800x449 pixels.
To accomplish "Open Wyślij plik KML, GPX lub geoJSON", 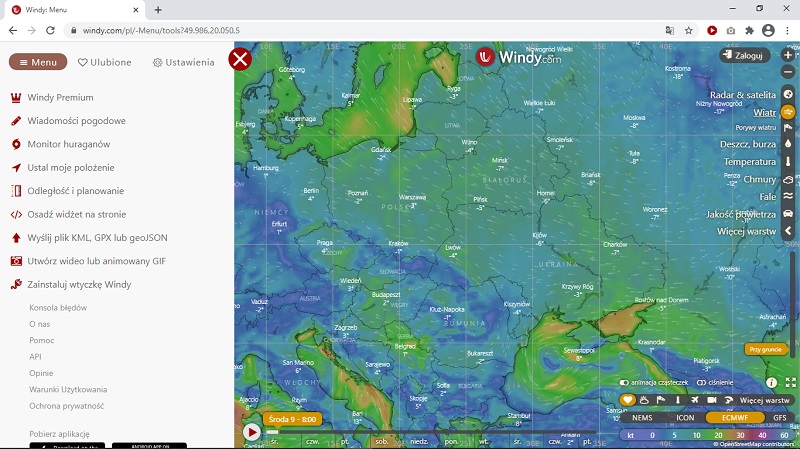I will tap(89, 238).
